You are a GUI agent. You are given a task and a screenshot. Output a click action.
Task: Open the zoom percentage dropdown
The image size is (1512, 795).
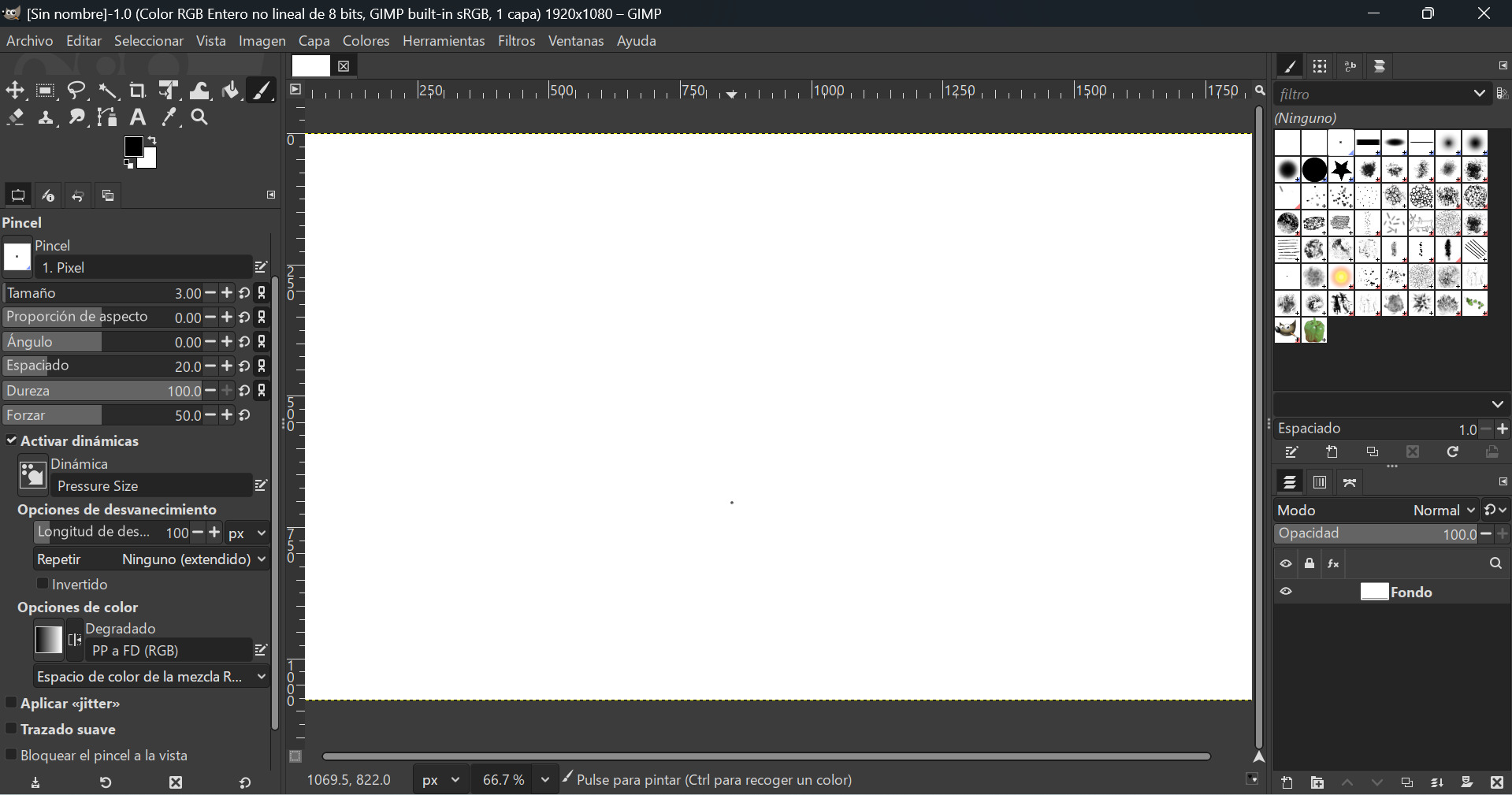[544, 779]
